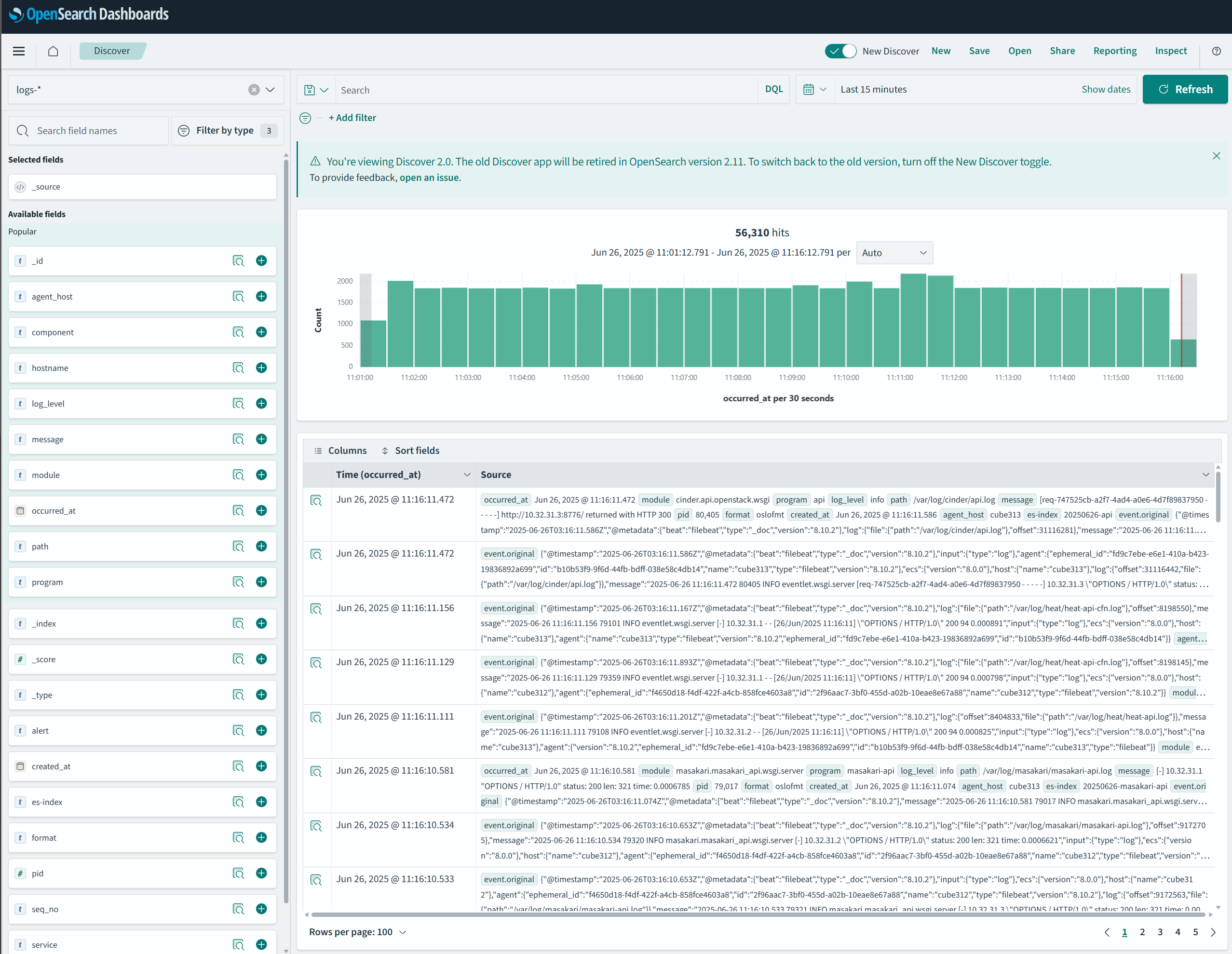This screenshot has width=1232, height=954.
Task: Click the filter options icon beside Add filter
Action: [305, 118]
